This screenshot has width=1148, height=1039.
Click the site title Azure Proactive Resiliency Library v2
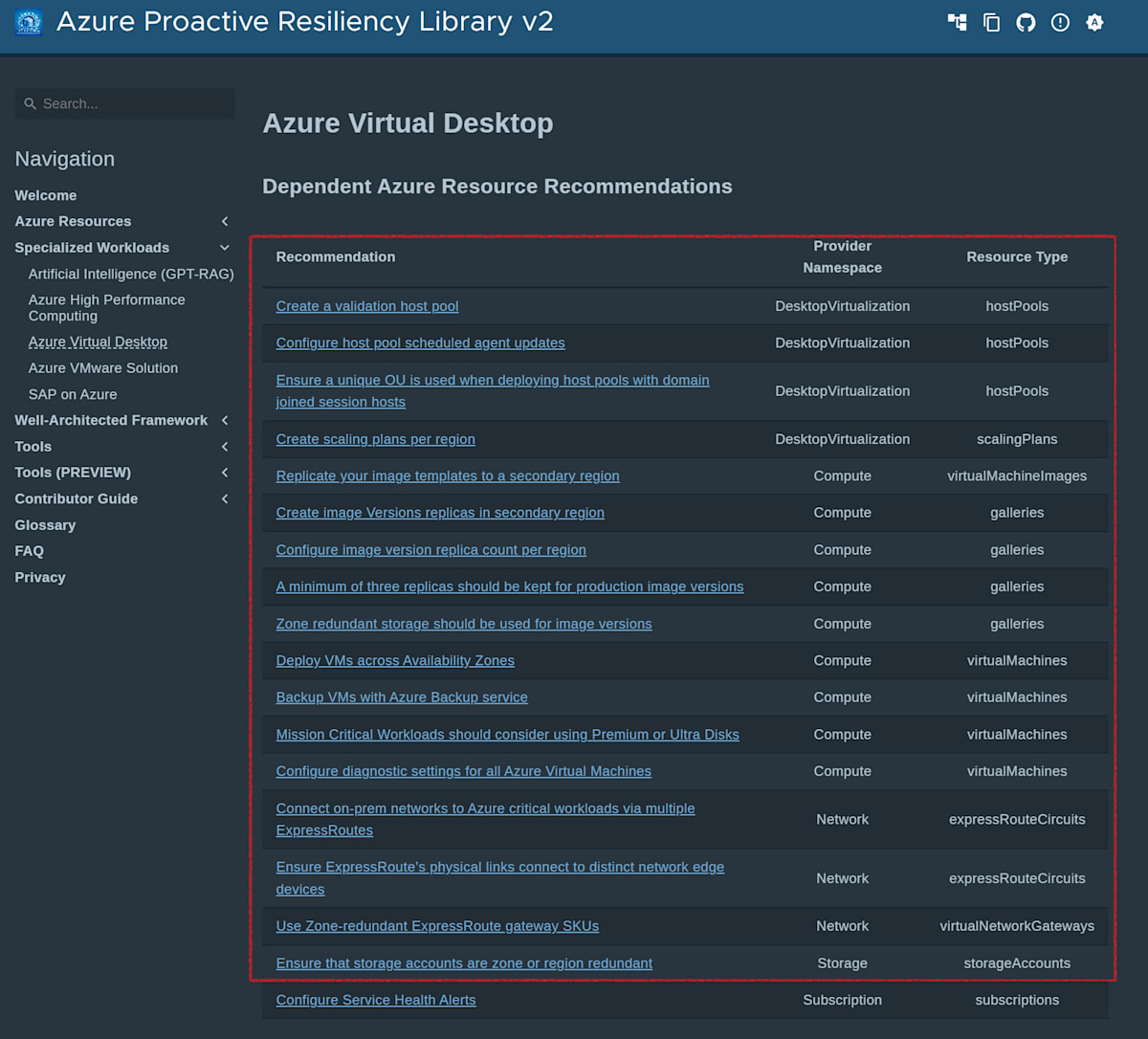(305, 22)
